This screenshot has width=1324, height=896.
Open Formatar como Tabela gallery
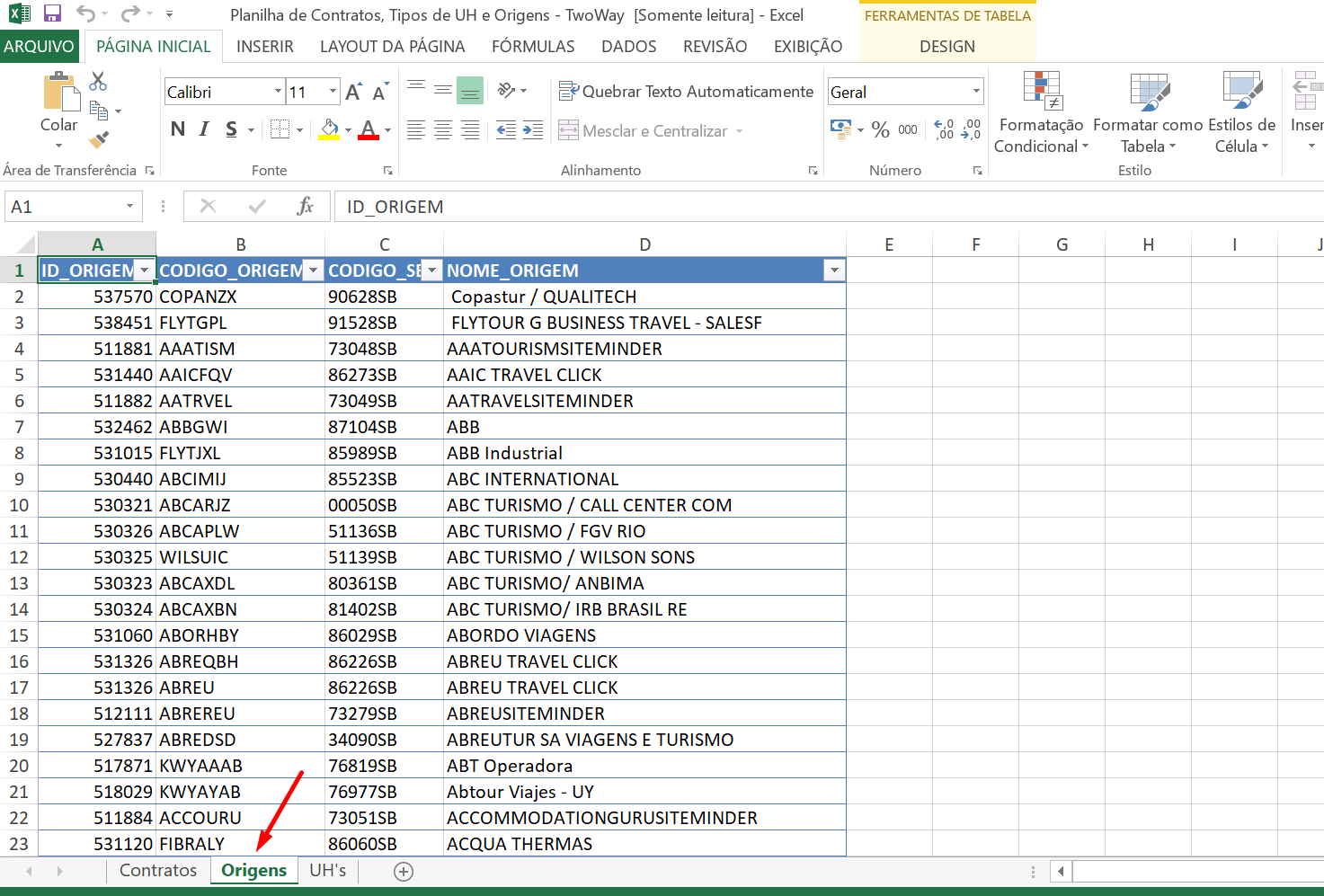coord(1148,113)
